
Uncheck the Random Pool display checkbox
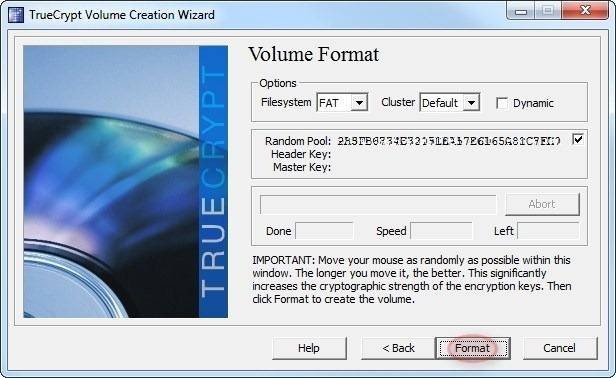[578, 139]
